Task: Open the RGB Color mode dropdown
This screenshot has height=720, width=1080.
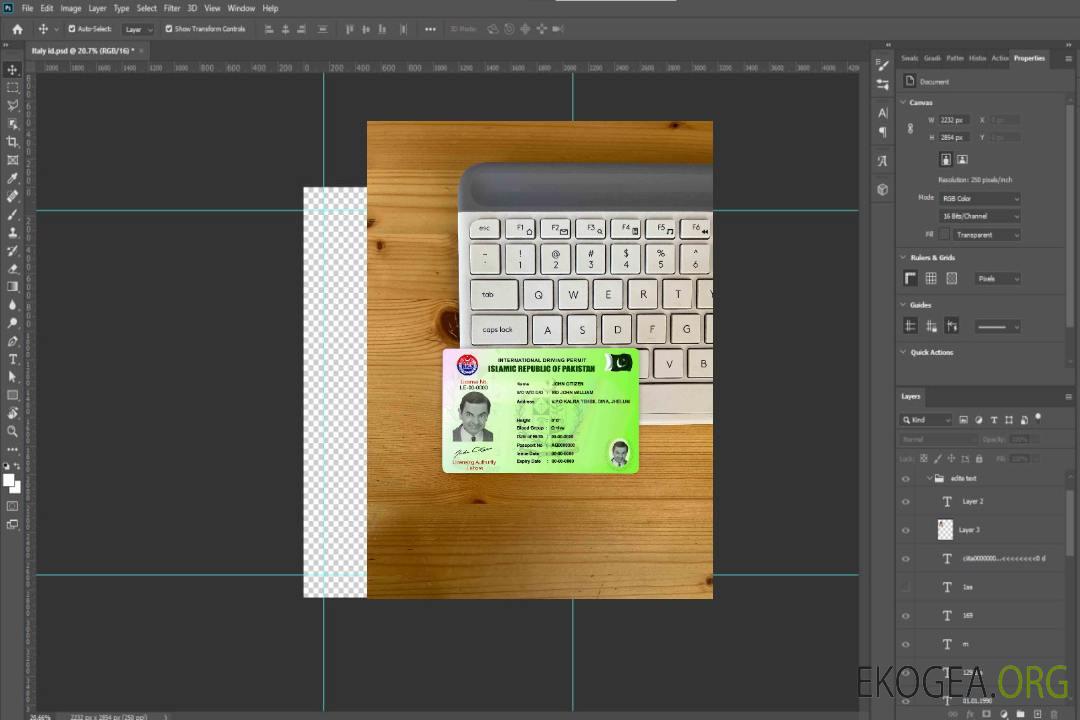Action: click(979, 198)
